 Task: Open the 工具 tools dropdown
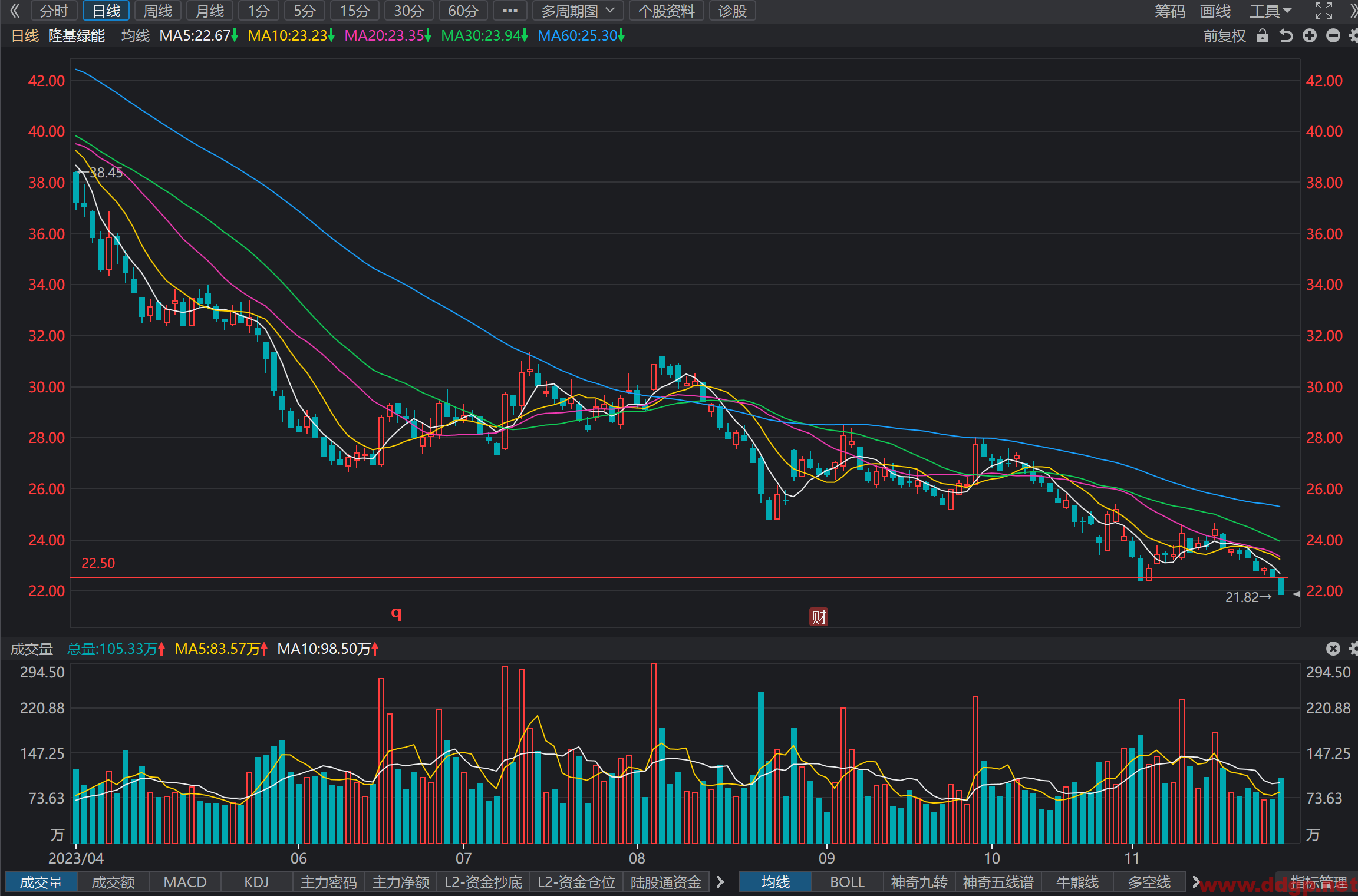click(1270, 11)
